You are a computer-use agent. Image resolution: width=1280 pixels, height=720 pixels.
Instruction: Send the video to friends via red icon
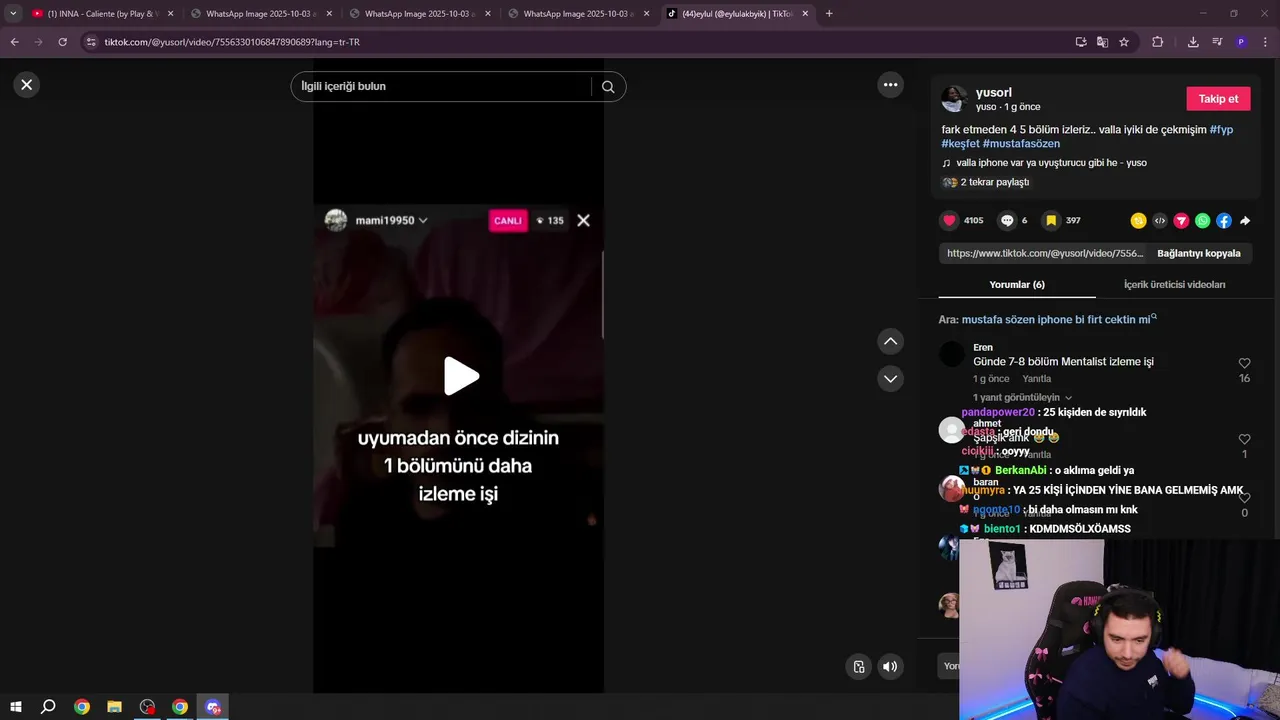[x=1181, y=221]
